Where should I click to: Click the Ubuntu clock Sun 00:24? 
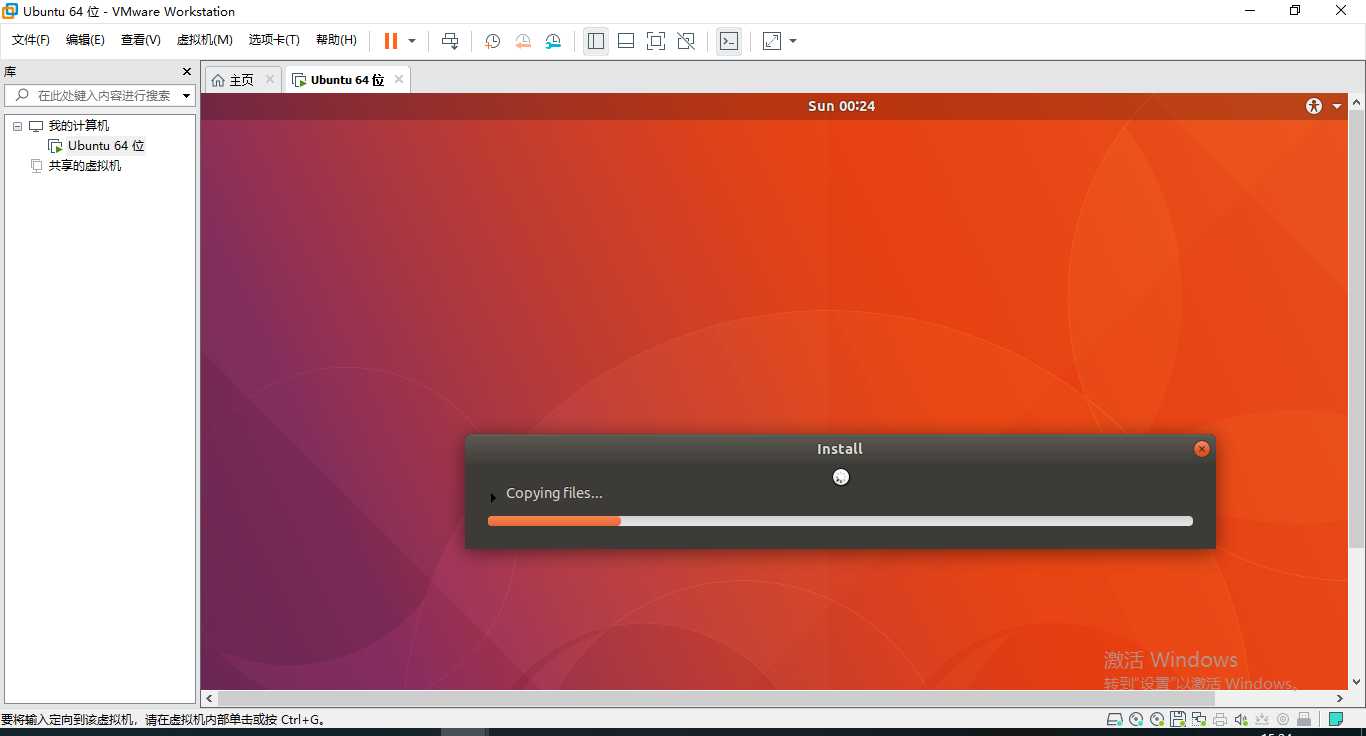pos(841,106)
